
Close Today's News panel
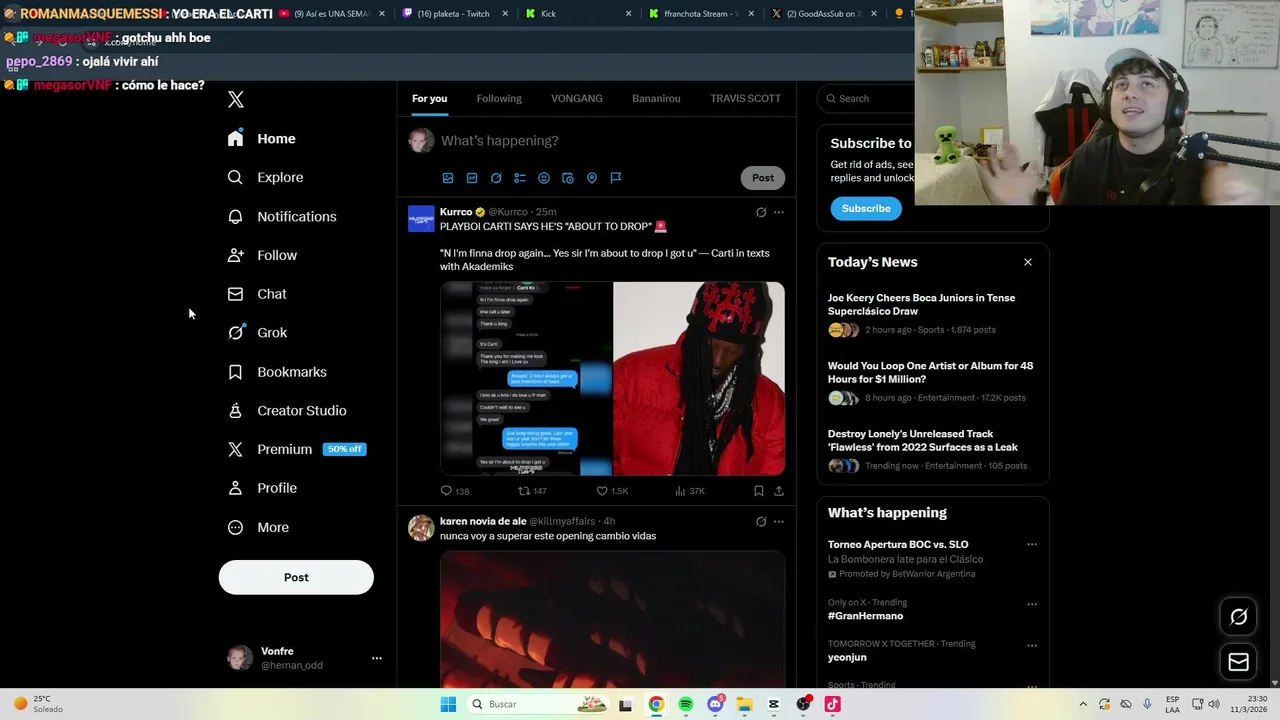pos(1028,262)
